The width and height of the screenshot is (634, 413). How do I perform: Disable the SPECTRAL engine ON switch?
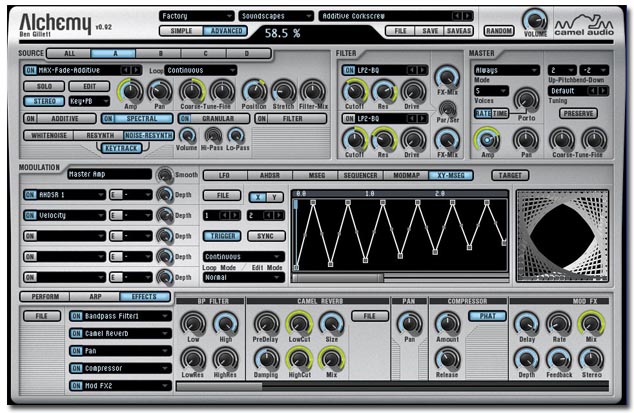(x=108, y=119)
